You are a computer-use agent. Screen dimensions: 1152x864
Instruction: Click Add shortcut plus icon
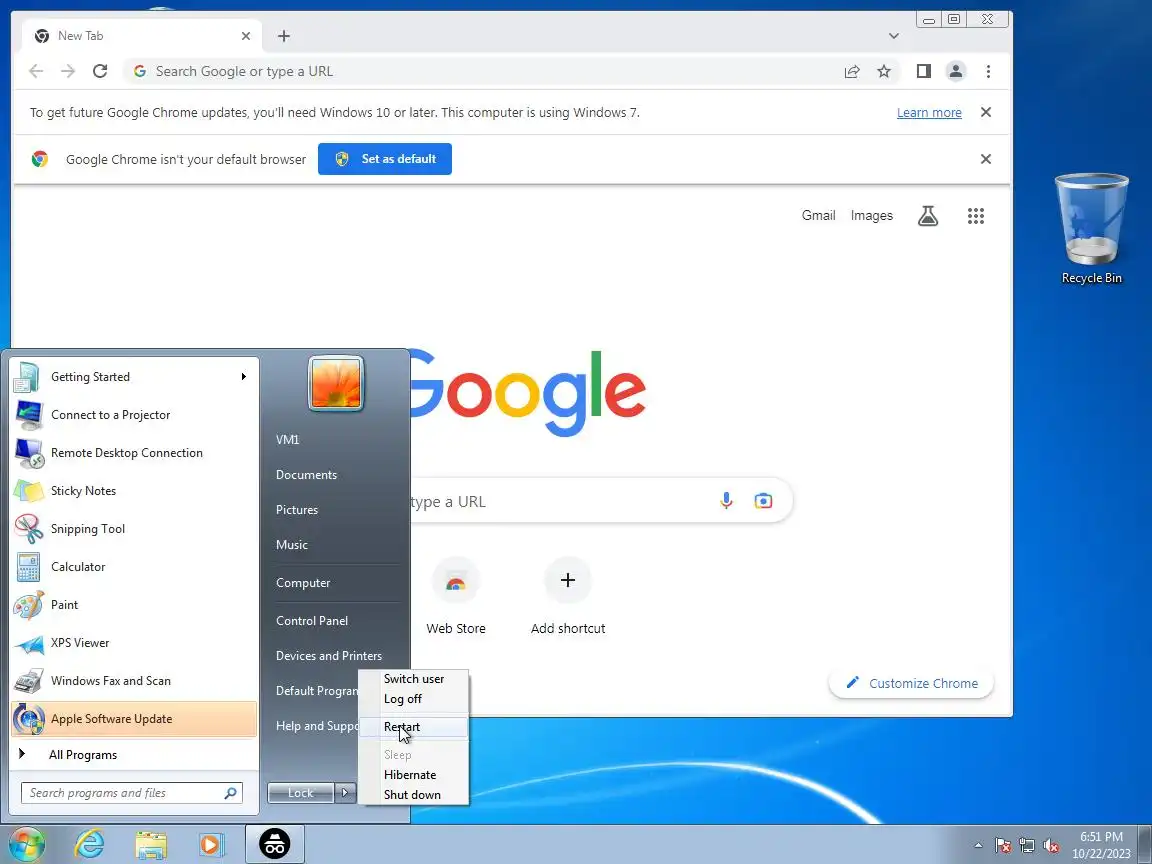[568, 580]
